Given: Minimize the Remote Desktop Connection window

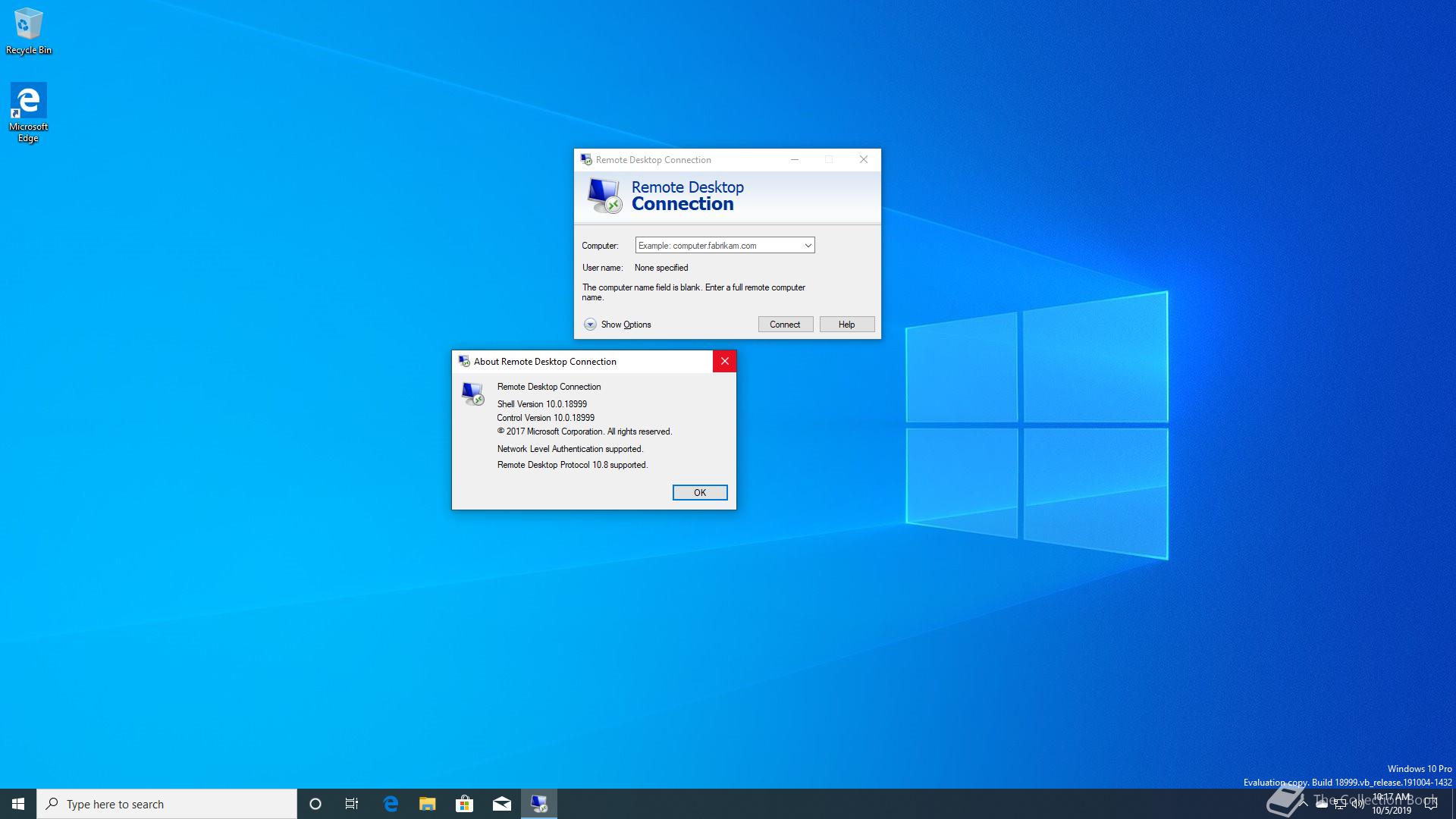Looking at the screenshot, I should pyautogui.click(x=794, y=160).
